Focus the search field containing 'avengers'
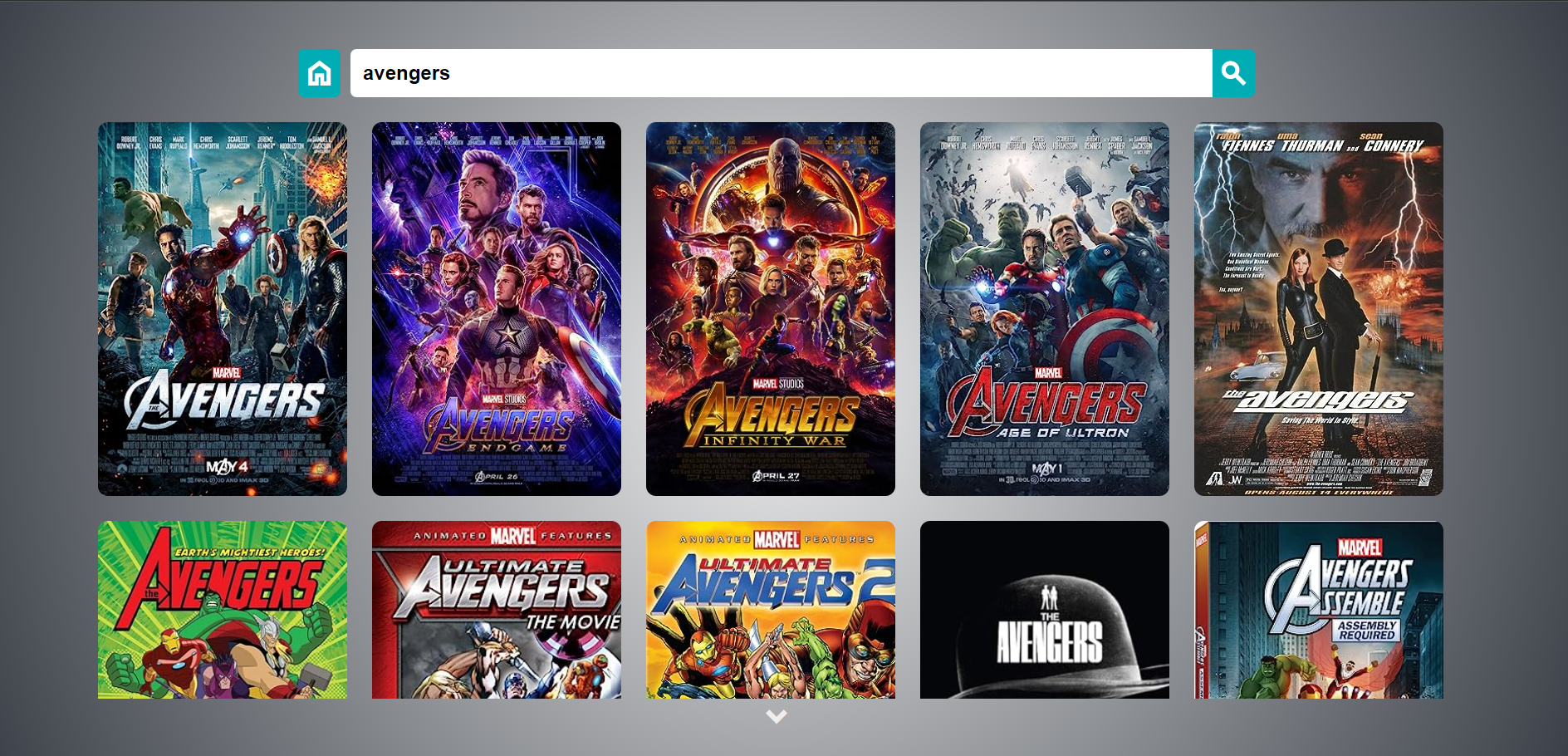The image size is (1568, 756). pyautogui.click(x=782, y=73)
